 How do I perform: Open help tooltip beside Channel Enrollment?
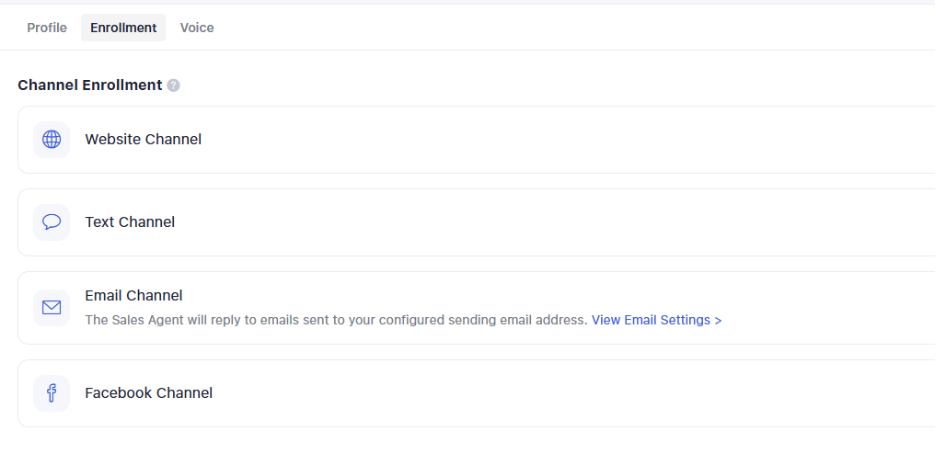point(174,86)
